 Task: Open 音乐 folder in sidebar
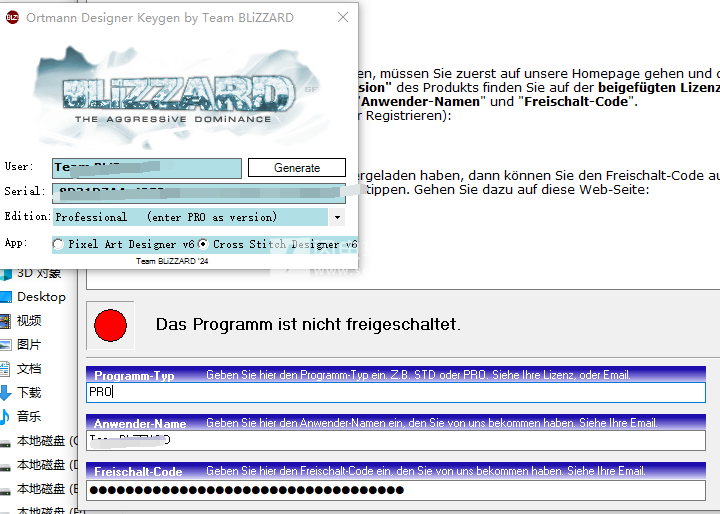pos(29,416)
